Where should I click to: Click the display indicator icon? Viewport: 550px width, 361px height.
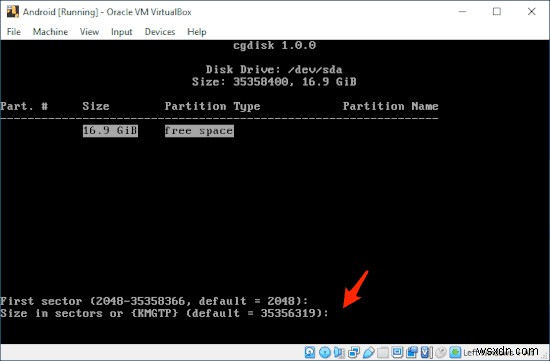(397, 352)
